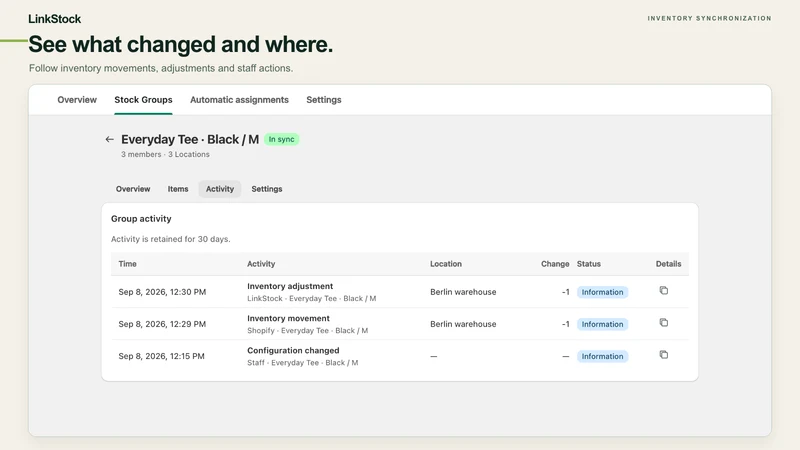Click the Time column header
800x450 pixels.
pyautogui.click(x=128, y=264)
